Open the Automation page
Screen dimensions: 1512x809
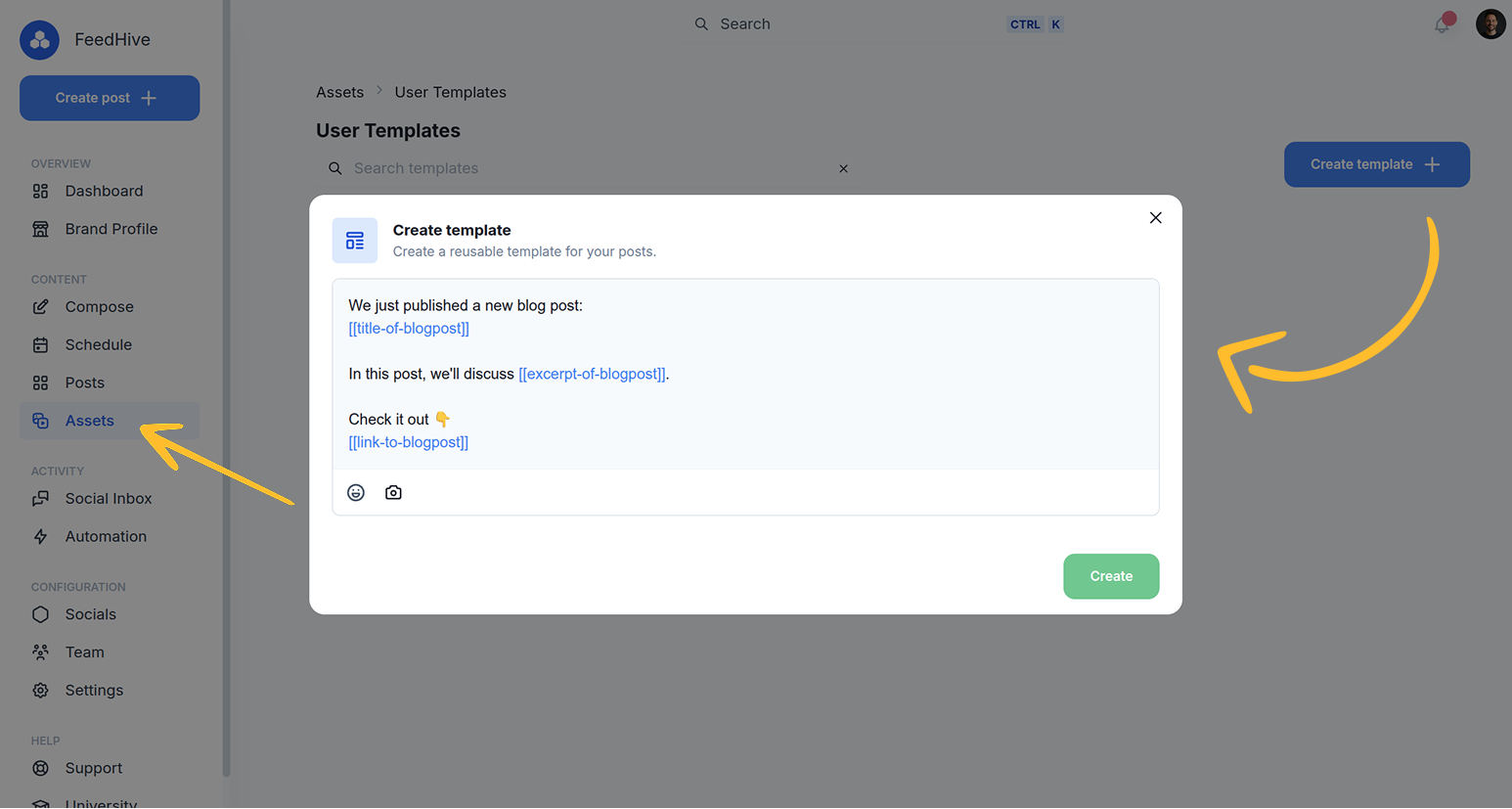(x=106, y=537)
